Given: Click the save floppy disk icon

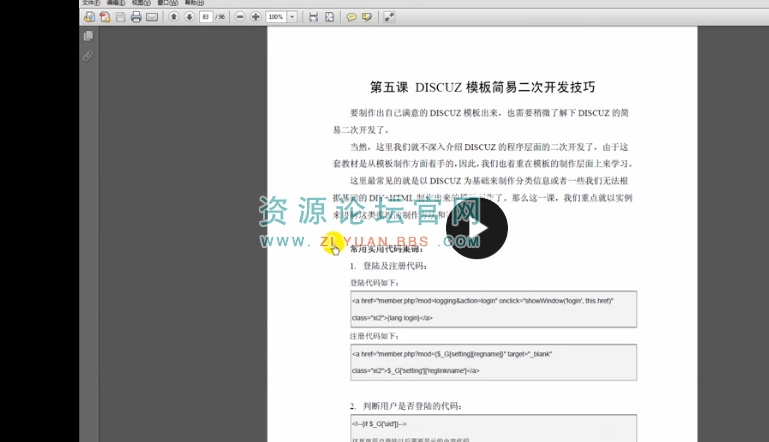Looking at the screenshot, I should (121, 17).
